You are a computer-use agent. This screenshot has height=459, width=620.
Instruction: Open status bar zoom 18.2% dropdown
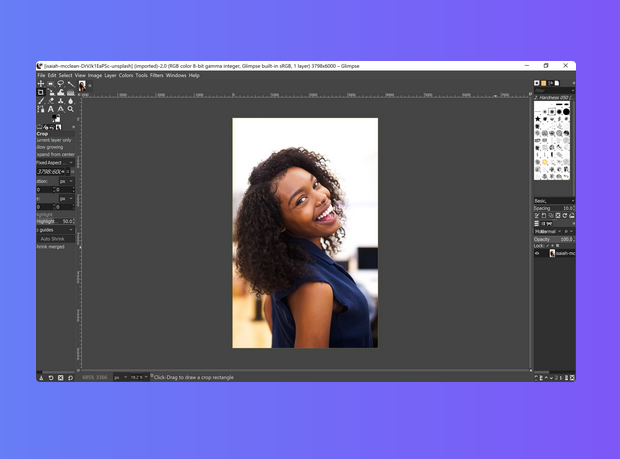pos(139,377)
